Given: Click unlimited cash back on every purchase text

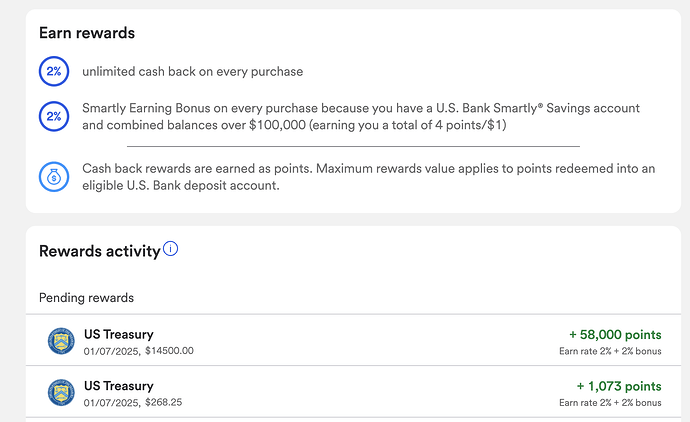Looking at the screenshot, I should pyautogui.click(x=193, y=72).
